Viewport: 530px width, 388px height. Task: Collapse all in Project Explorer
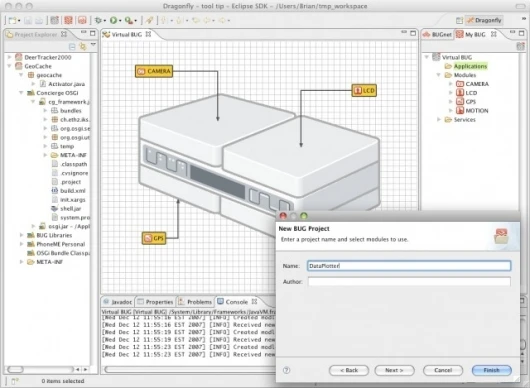[x=72, y=46]
